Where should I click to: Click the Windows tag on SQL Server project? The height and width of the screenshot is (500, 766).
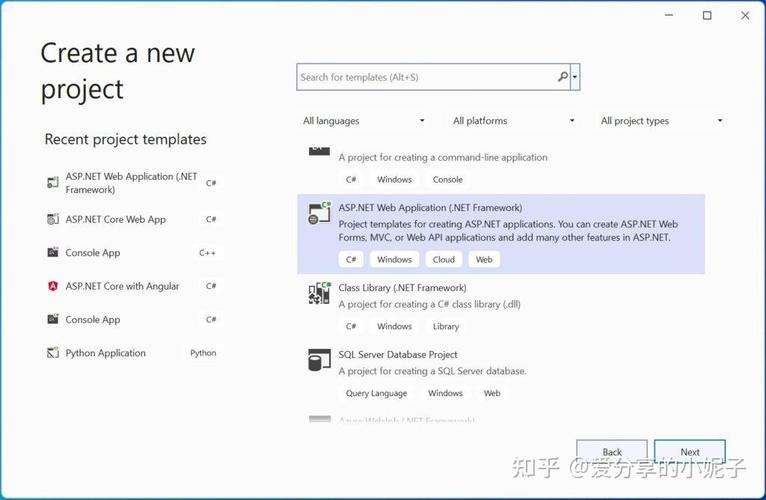tap(445, 393)
